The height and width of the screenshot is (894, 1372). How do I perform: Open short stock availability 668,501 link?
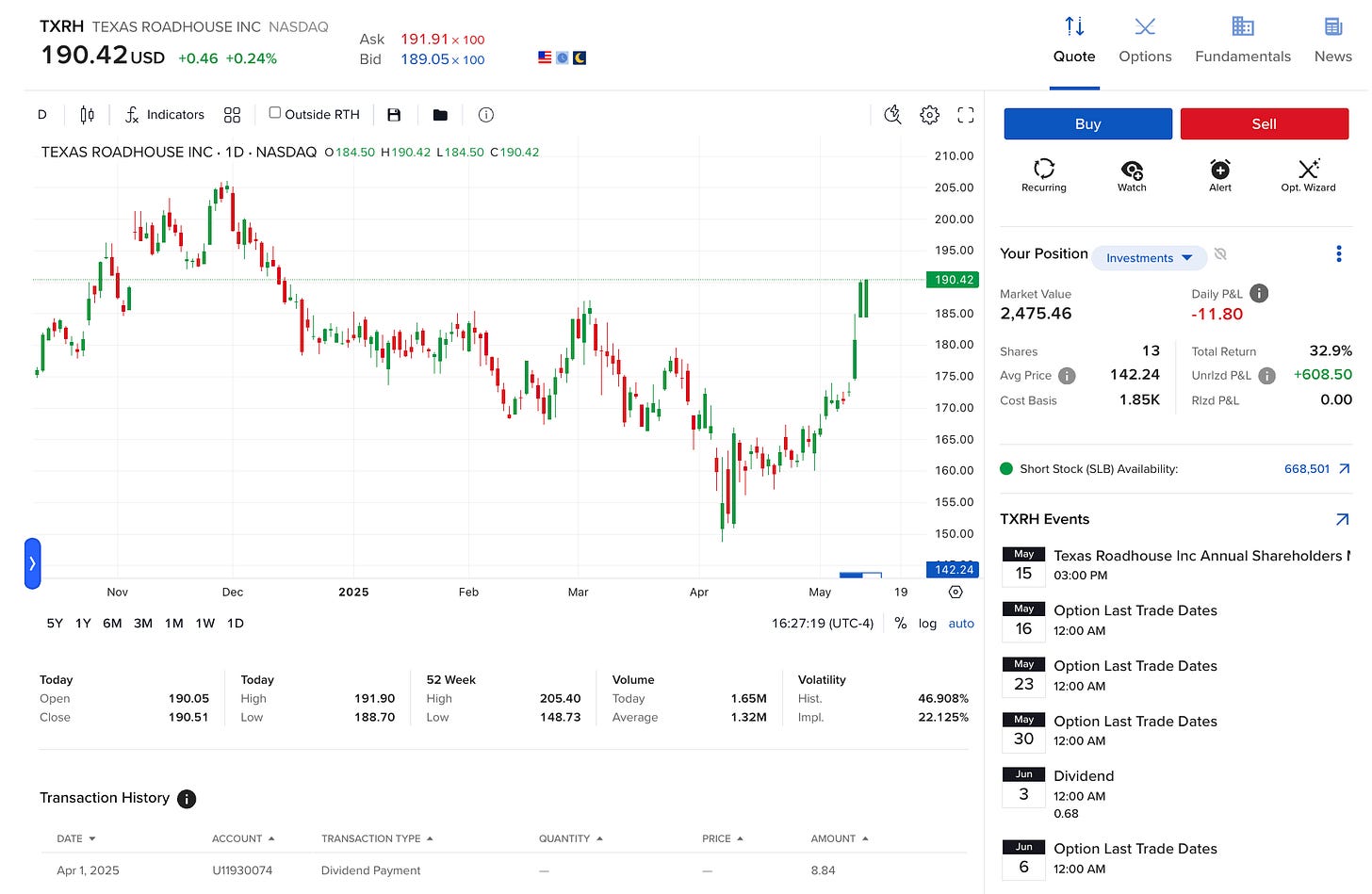(x=1307, y=469)
